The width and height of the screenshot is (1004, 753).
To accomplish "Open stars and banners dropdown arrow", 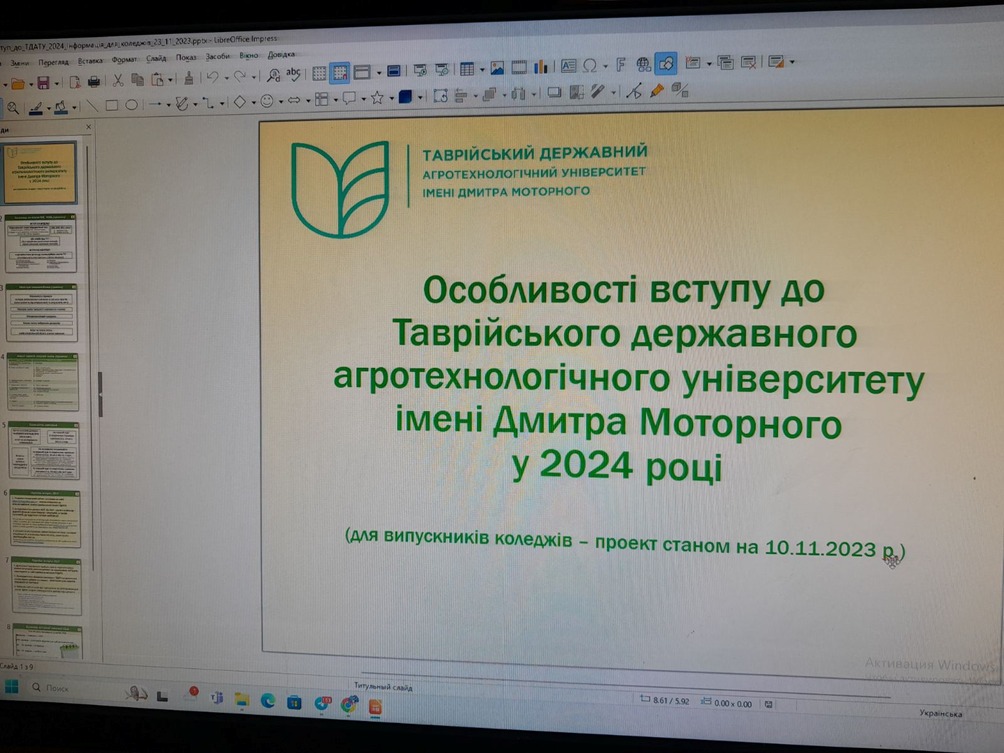I will pyautogui.click(x=391, y=99).
